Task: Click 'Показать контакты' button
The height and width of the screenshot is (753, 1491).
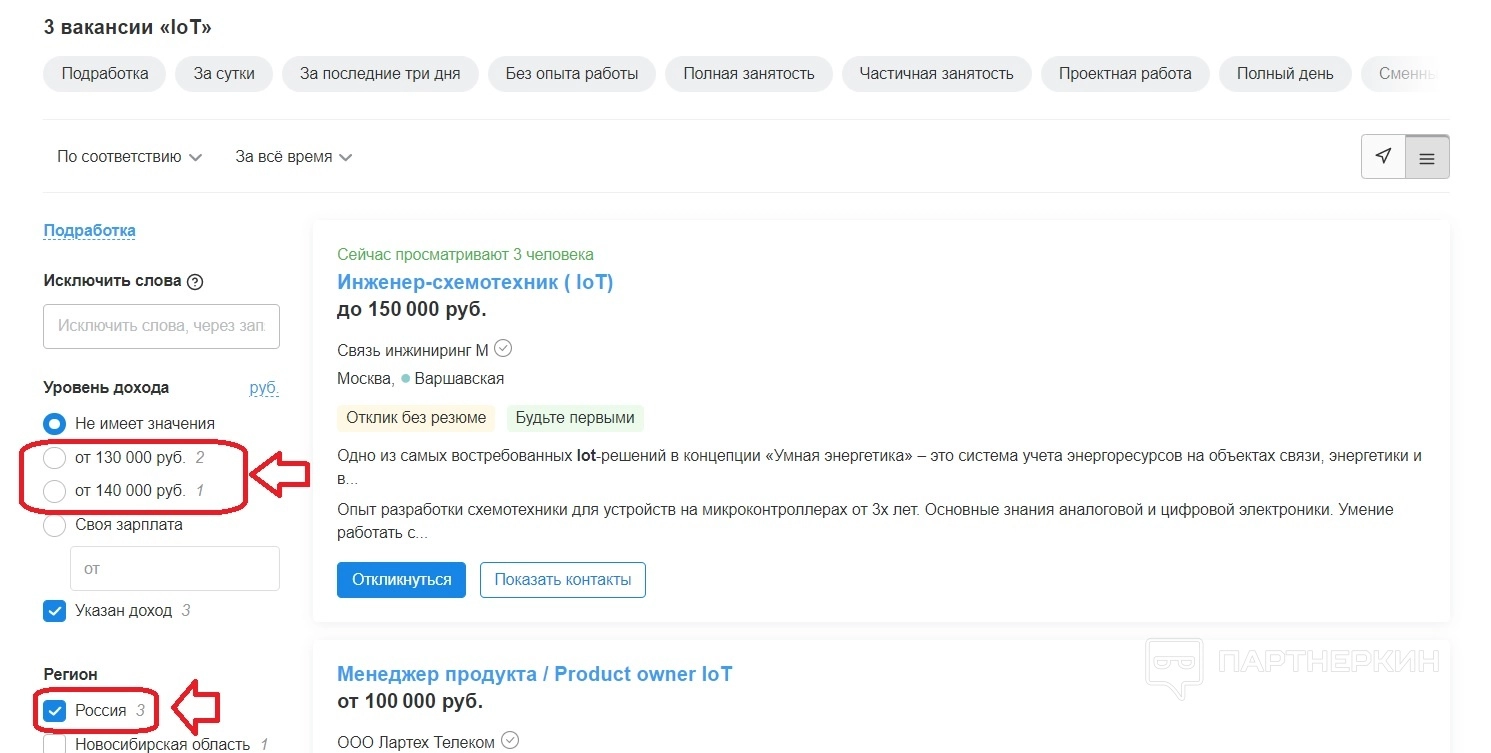Action: 562,580
